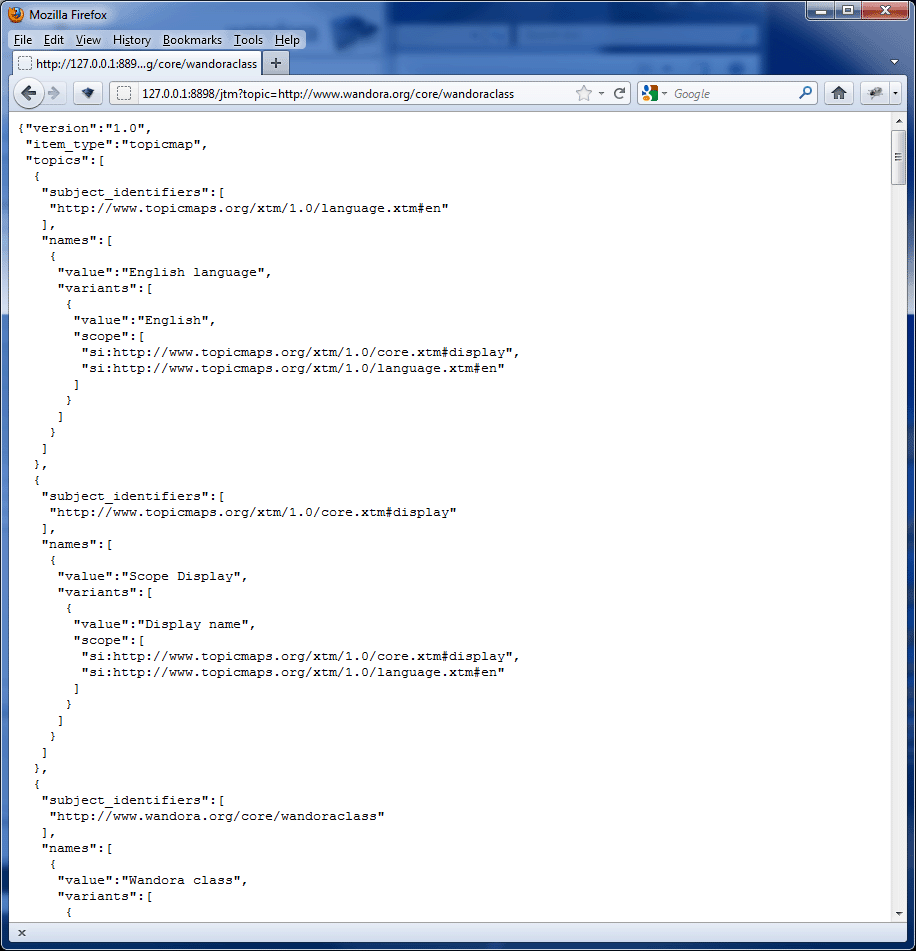Click the magnifier icon in the Google search box
The image size is (916, 951).
point(806,93)
